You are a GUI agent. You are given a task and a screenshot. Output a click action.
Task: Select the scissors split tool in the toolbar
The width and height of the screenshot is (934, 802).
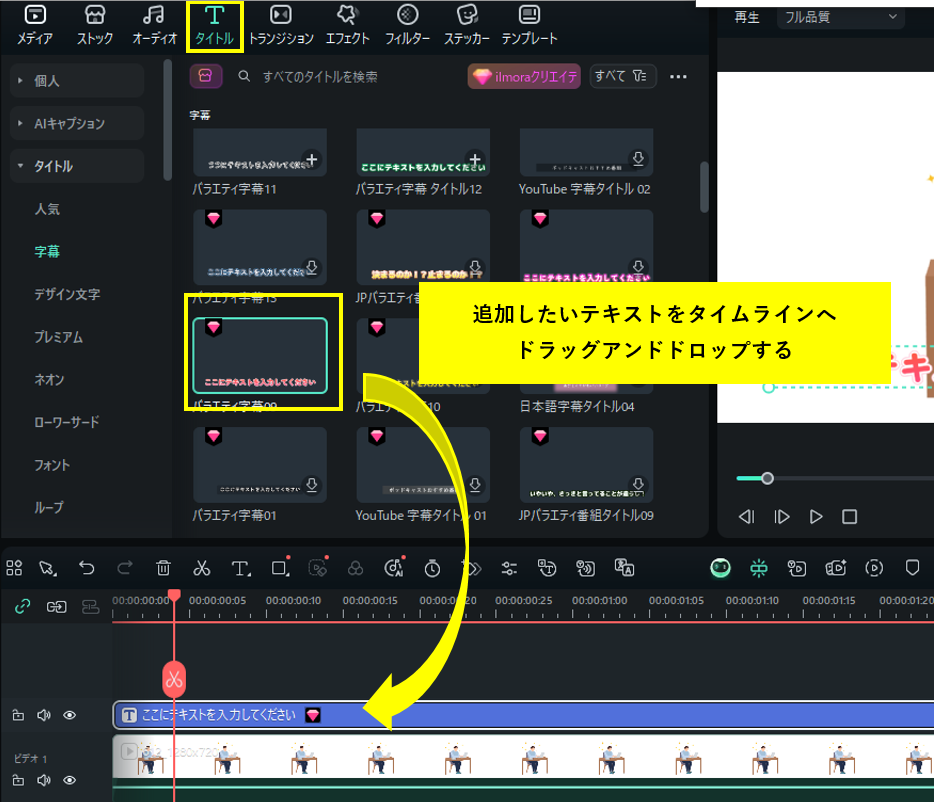pyautogui.click(x=202, y=568)
